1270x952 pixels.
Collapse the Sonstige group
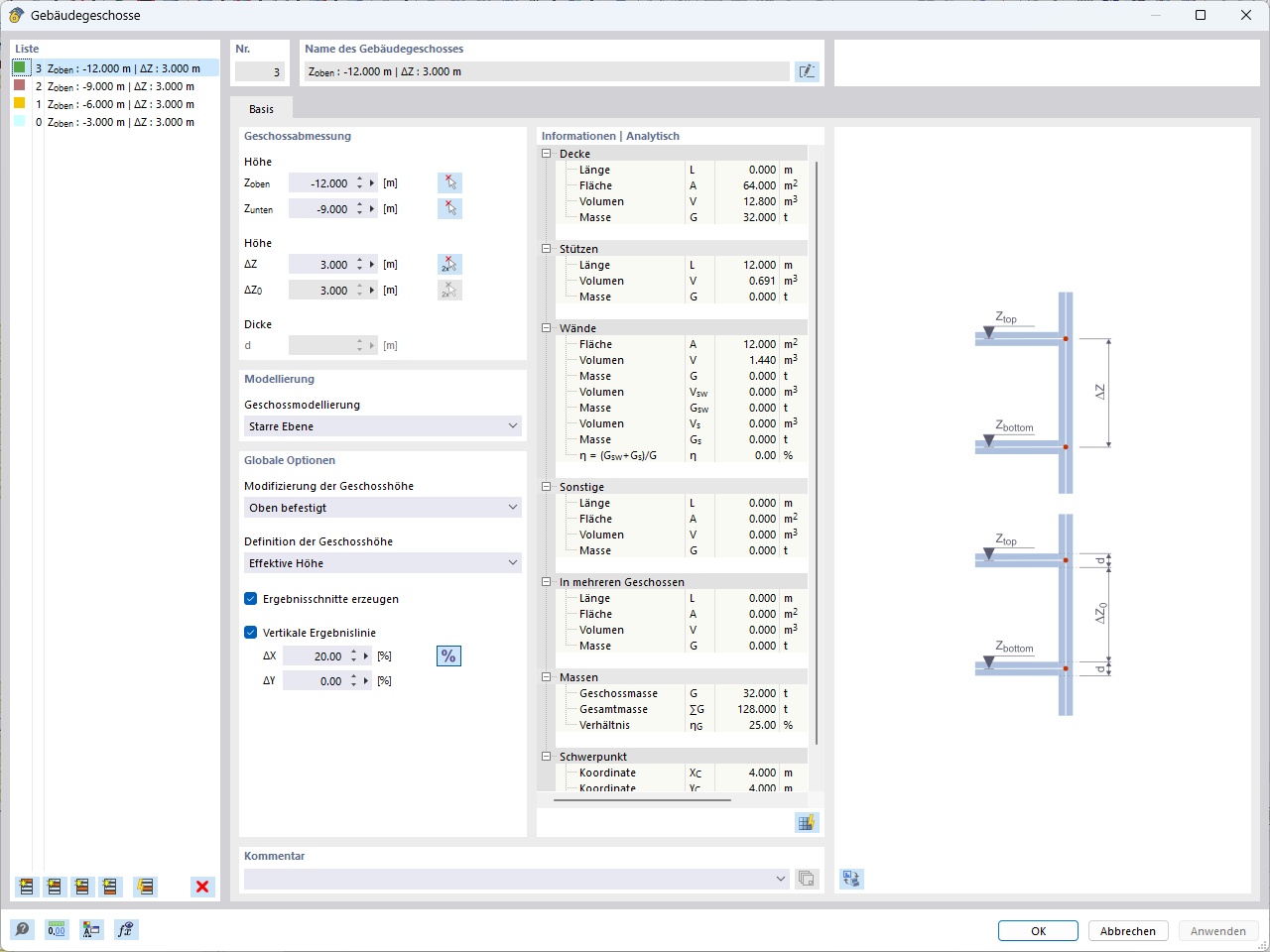click(x=546, y=487)
